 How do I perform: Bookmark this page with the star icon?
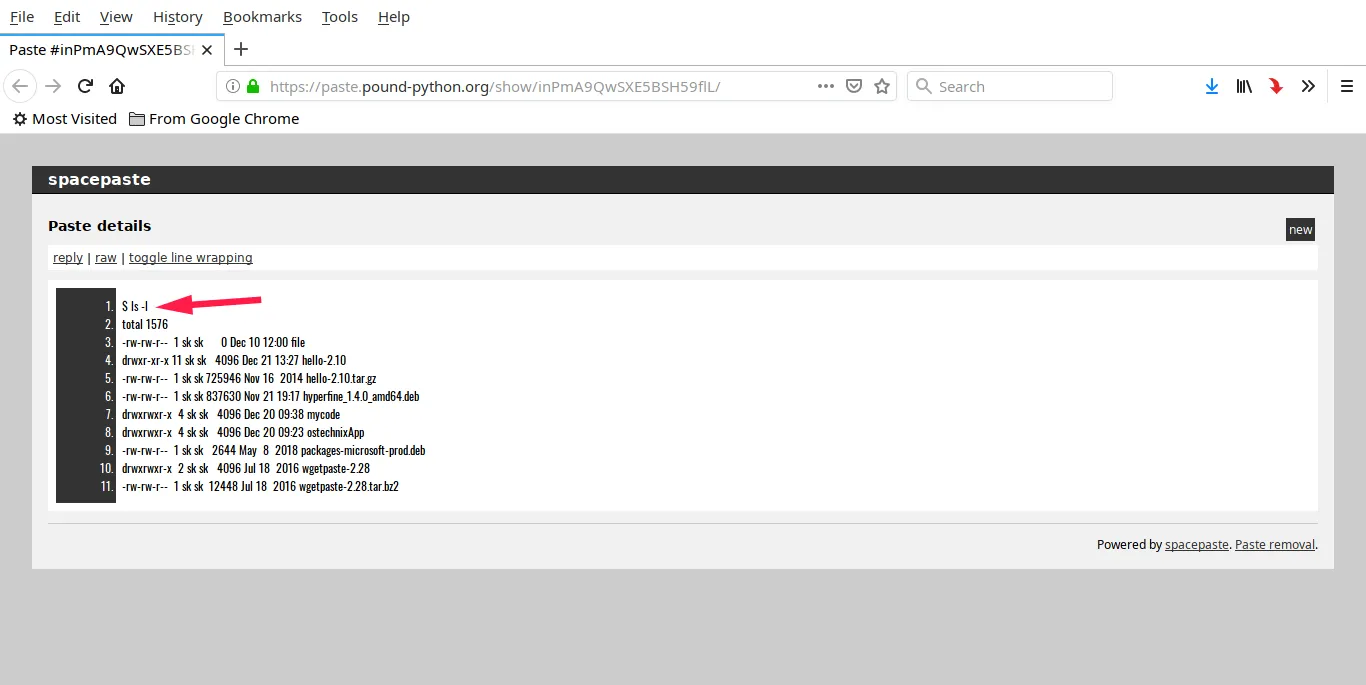[882, 86]
